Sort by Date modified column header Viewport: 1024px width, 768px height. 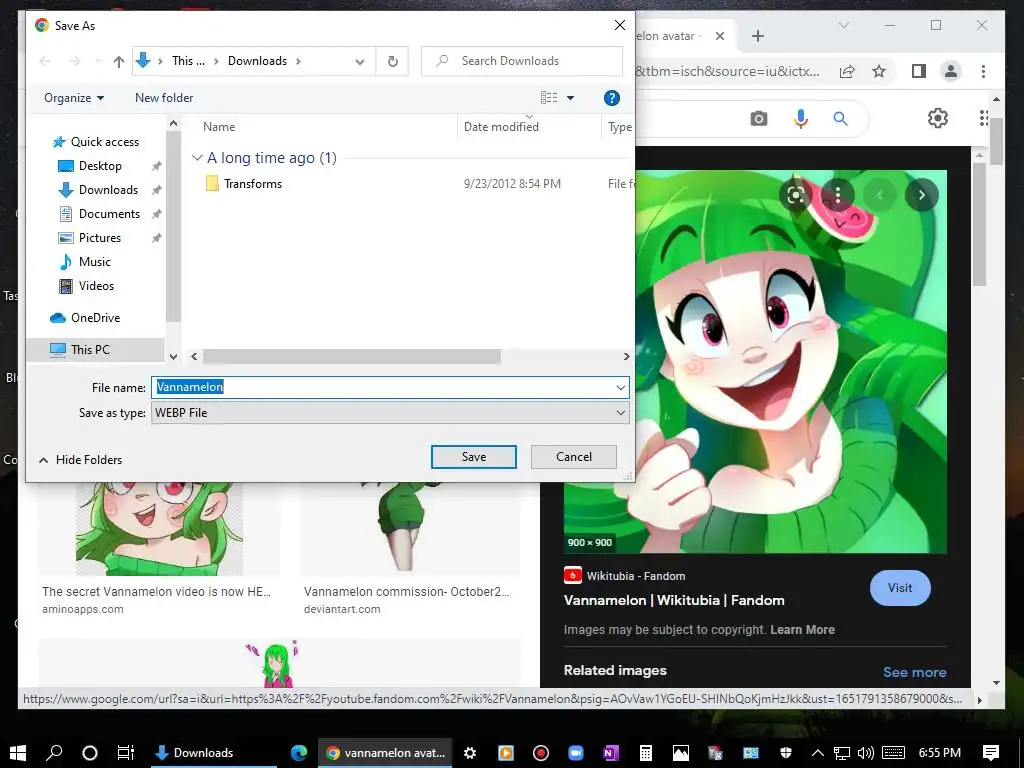coord(501,127)
